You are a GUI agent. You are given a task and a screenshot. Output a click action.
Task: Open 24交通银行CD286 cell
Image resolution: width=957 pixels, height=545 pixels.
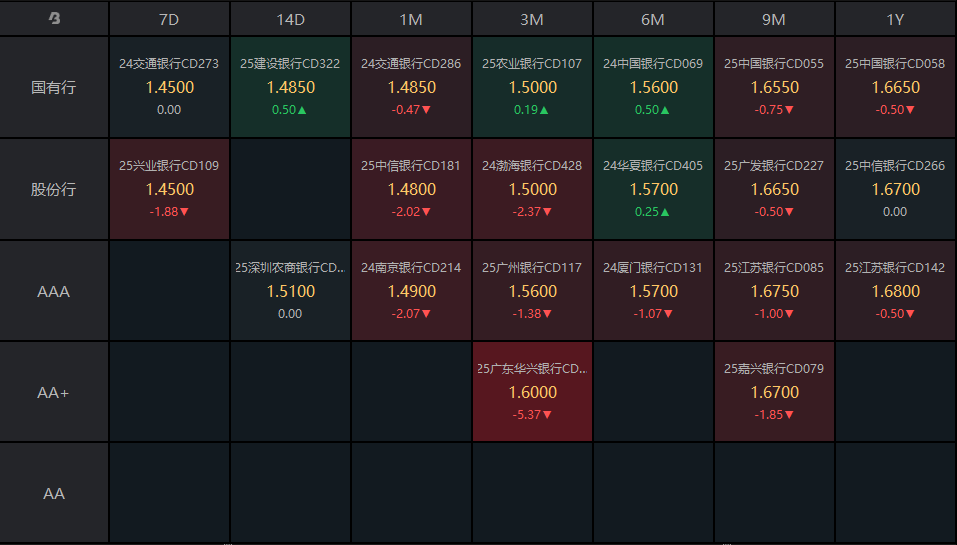[411, 87]
